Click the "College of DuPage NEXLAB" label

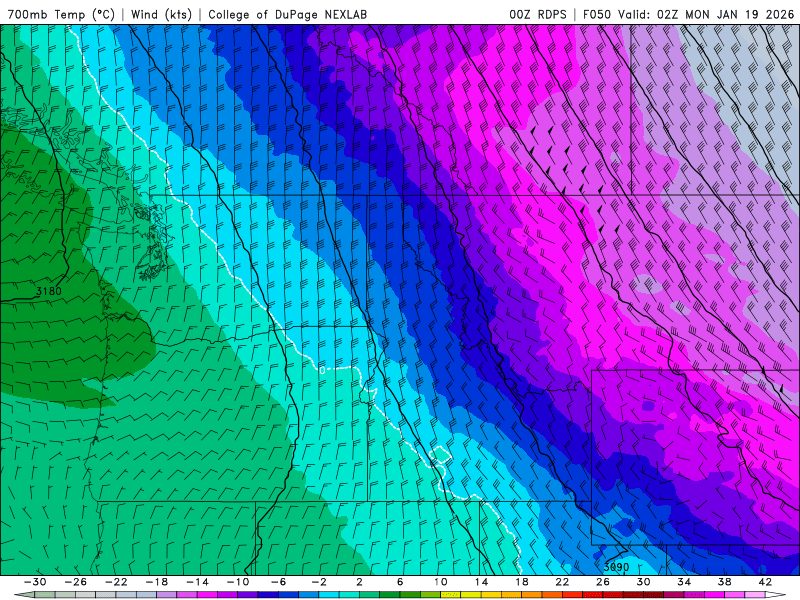pos(287,14)
